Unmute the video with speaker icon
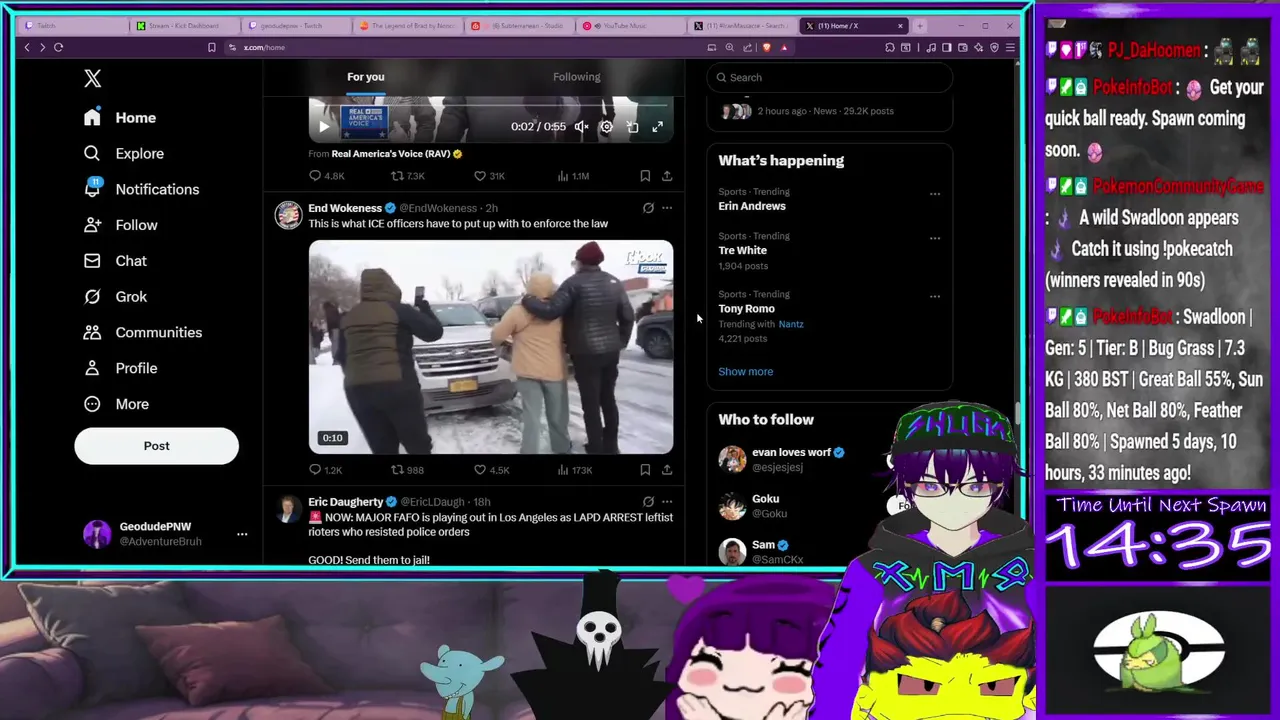 (x=581, y=127)
